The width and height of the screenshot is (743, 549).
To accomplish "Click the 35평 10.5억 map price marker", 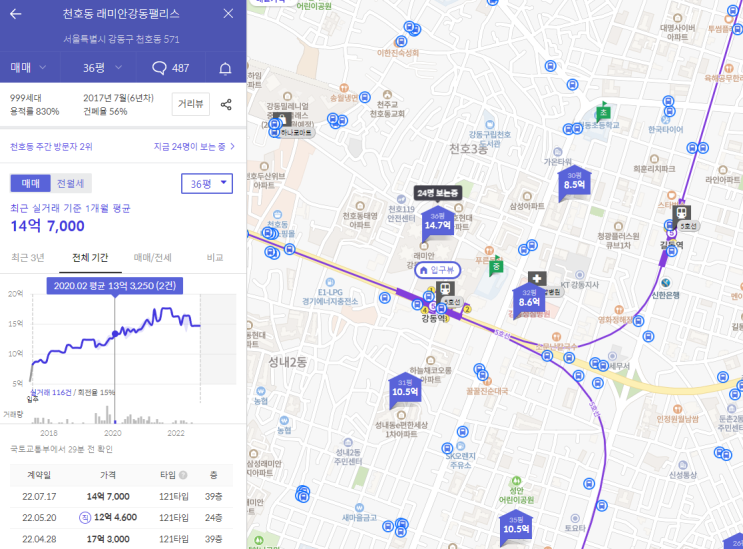I will 516,527.
